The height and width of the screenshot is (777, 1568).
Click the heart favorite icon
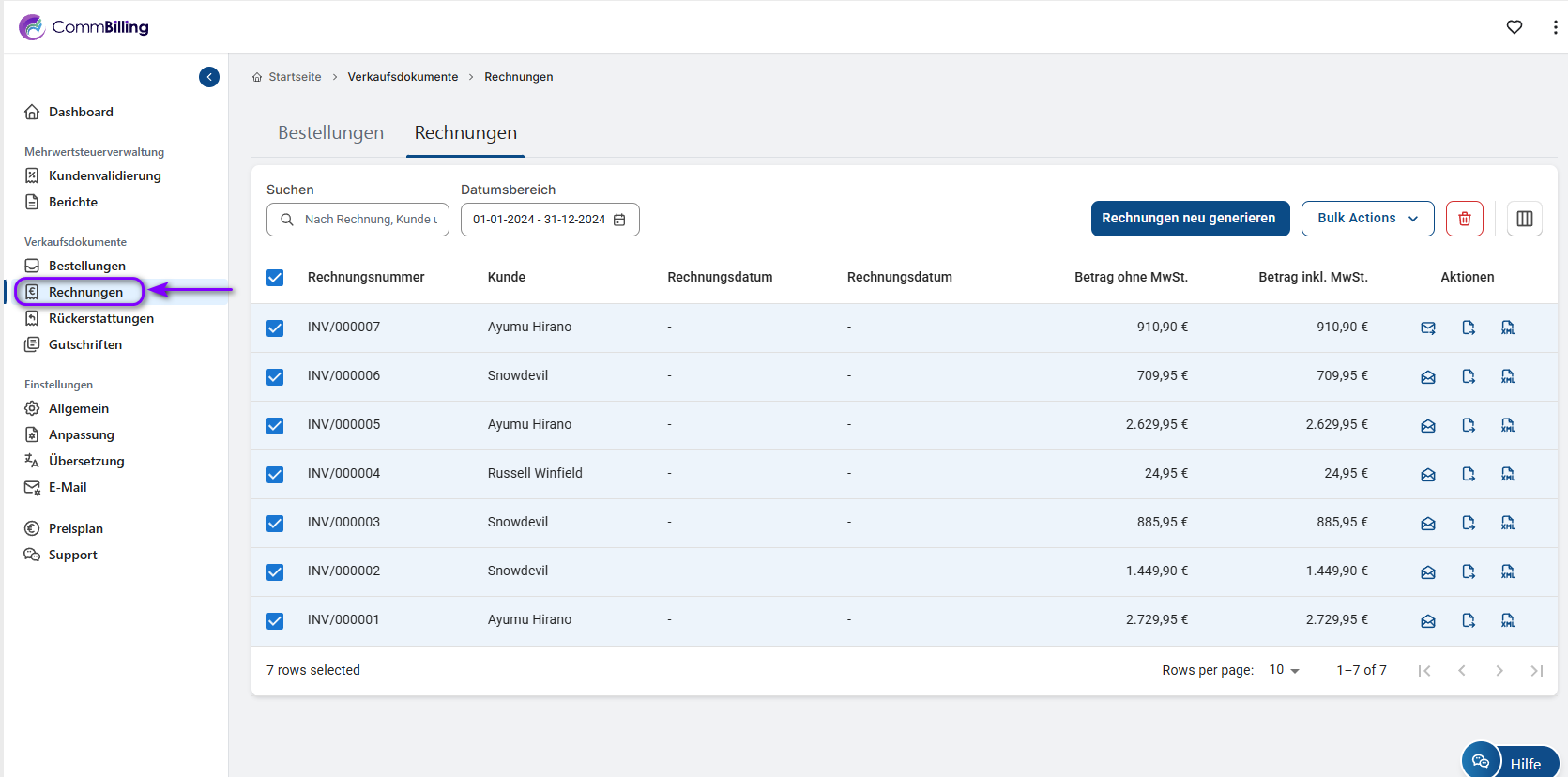1514,27
